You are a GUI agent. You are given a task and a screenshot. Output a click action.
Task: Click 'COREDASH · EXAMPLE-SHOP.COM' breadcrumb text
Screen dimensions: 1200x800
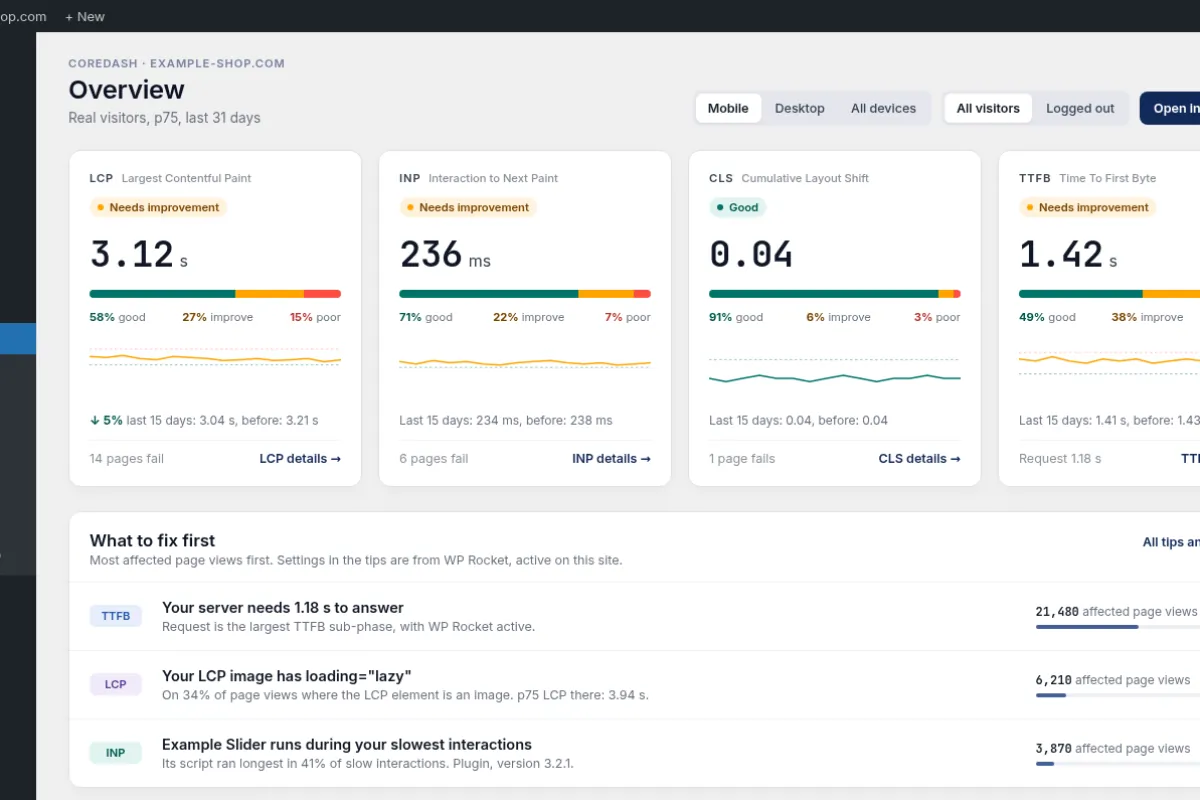(176, 63)
